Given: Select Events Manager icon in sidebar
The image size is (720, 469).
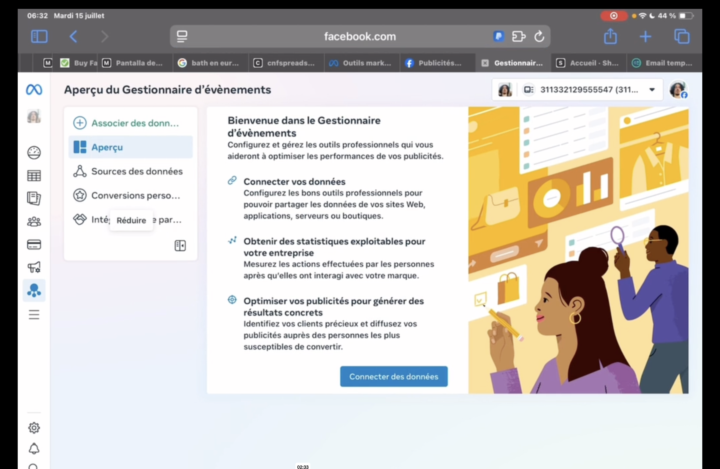Looking at the screenshot, I should (34, 290).
